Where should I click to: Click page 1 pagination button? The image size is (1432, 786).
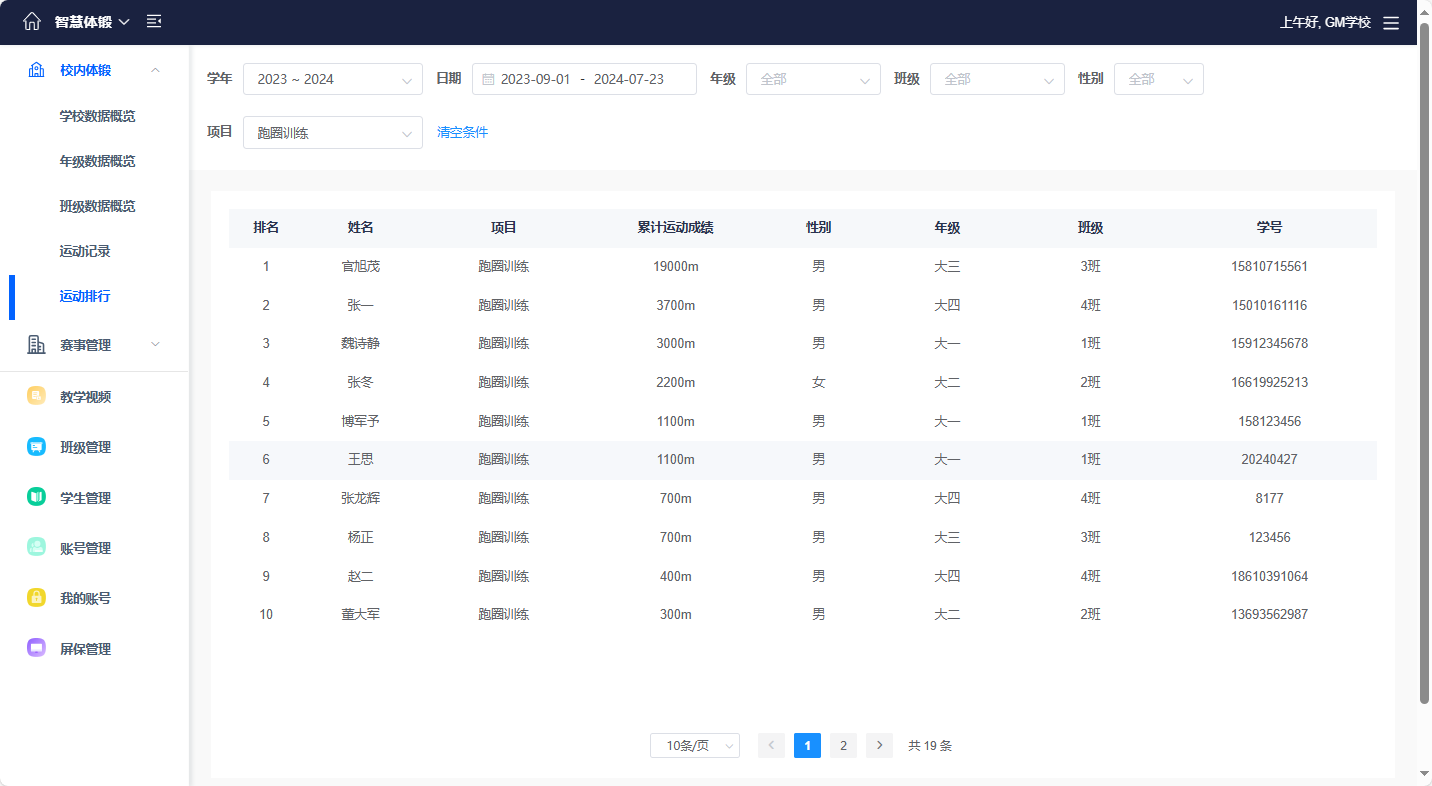pyautogui.click(x=807, y=746)
